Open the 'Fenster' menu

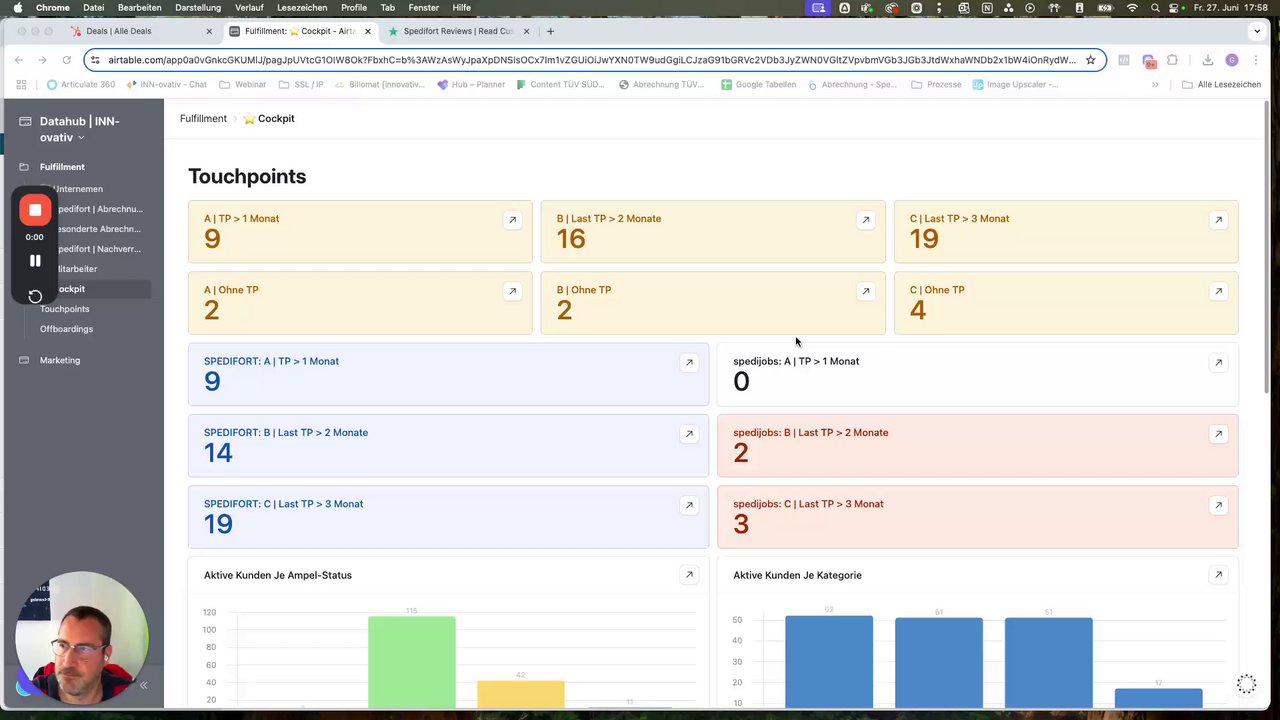(x=423, y=8)
